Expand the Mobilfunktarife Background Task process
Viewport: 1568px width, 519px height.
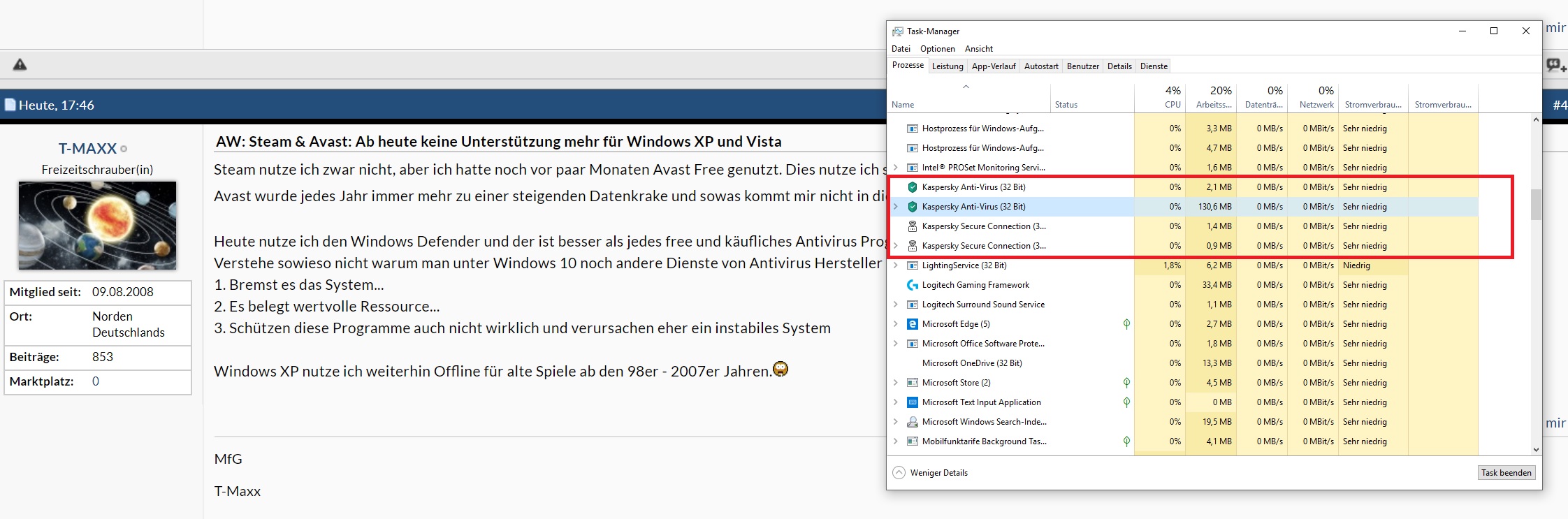pyautogui.click(x=896, y=441)
